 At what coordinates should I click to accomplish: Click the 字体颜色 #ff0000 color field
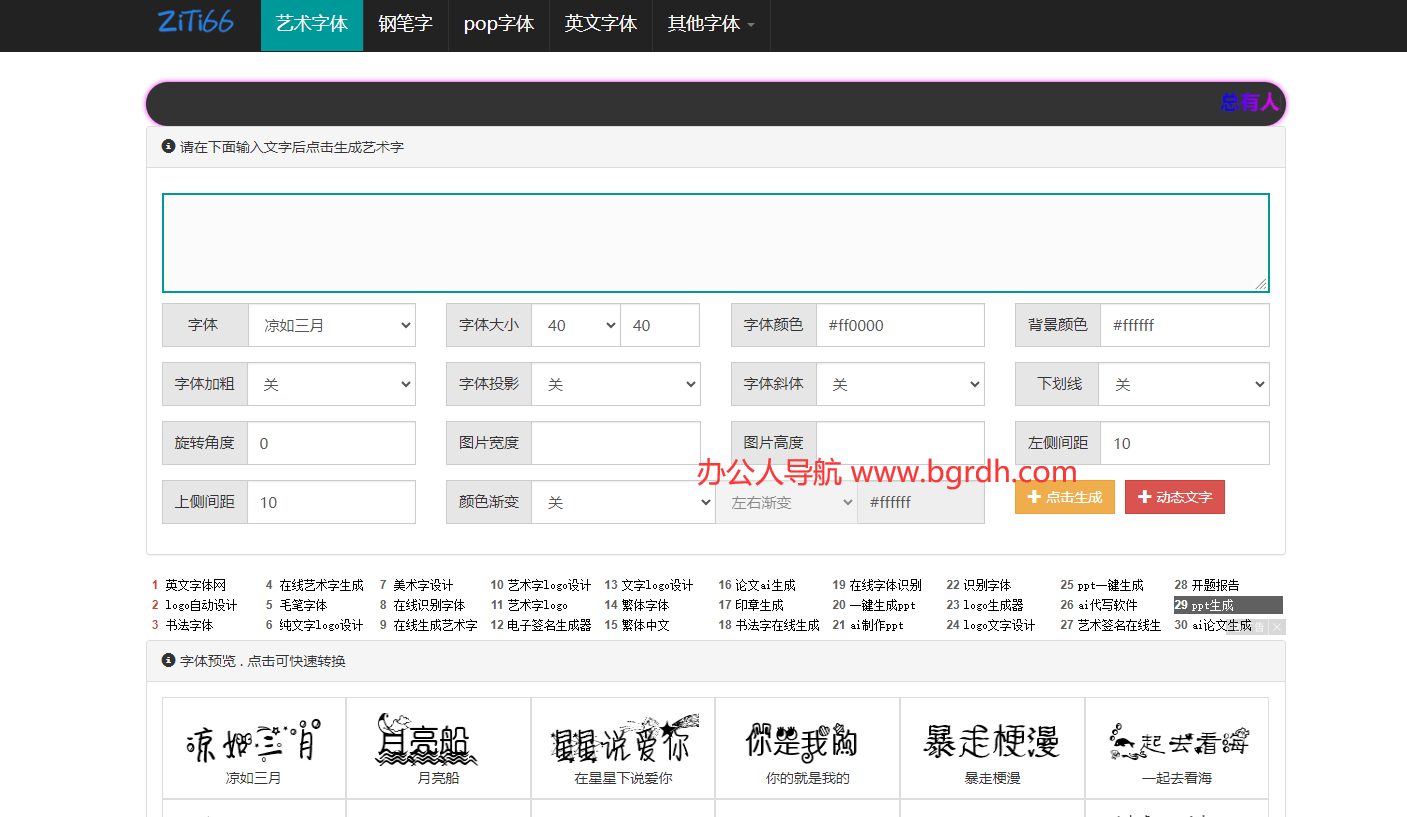900,325
